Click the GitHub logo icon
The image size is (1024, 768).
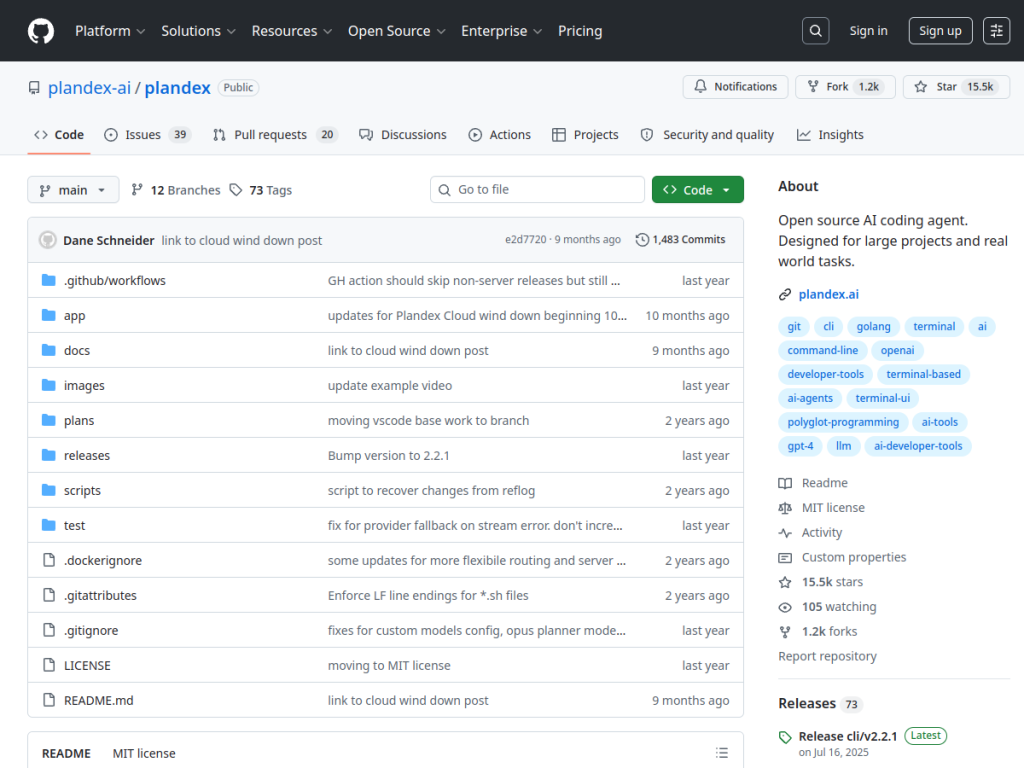coord(40,31)
